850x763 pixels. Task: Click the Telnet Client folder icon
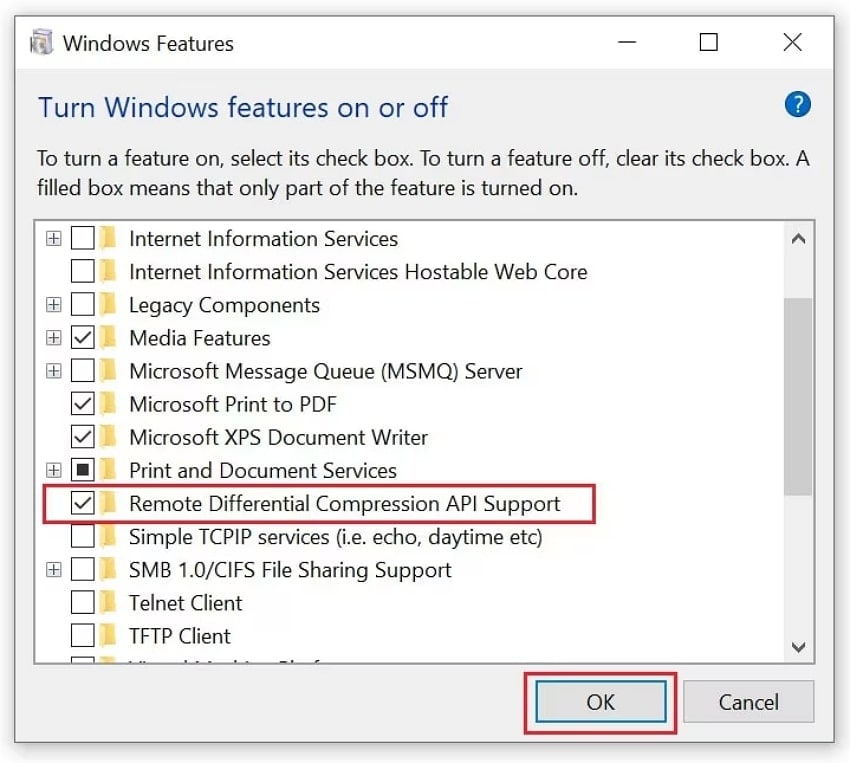(109, 602)
